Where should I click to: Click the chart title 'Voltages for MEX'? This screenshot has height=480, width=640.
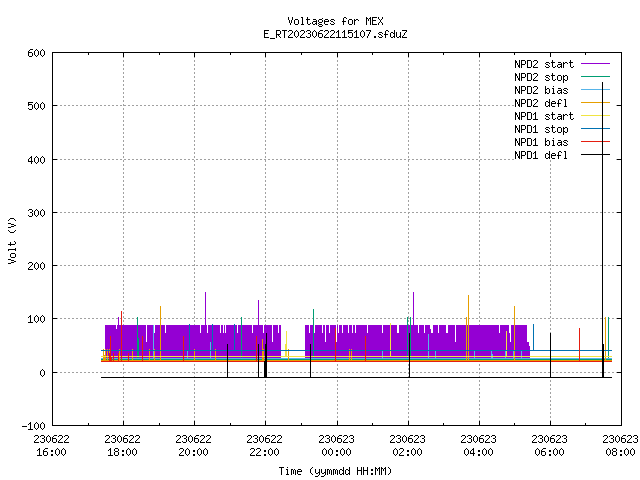click(x=335, y=21)
